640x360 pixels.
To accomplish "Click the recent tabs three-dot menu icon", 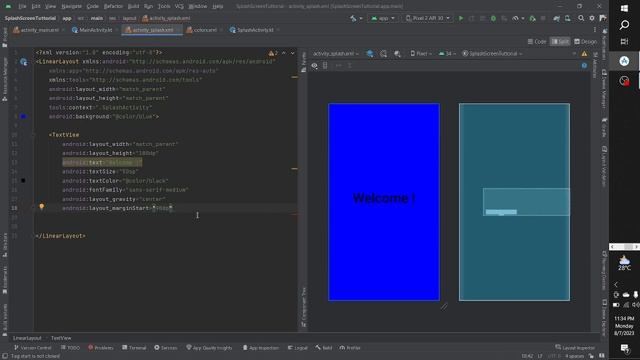I will (595, 30).
